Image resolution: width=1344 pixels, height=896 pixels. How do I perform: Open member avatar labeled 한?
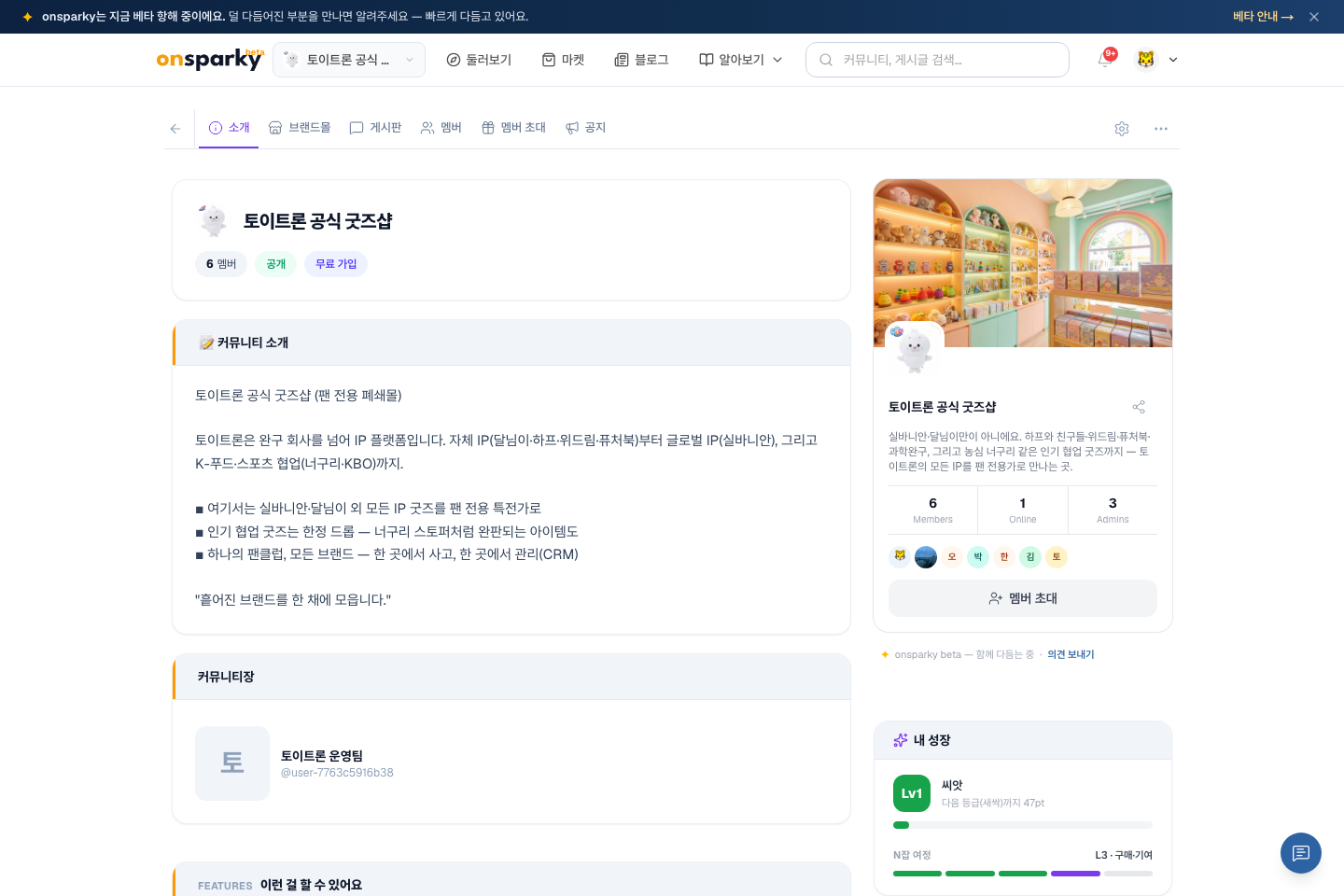click(1004, 557)
